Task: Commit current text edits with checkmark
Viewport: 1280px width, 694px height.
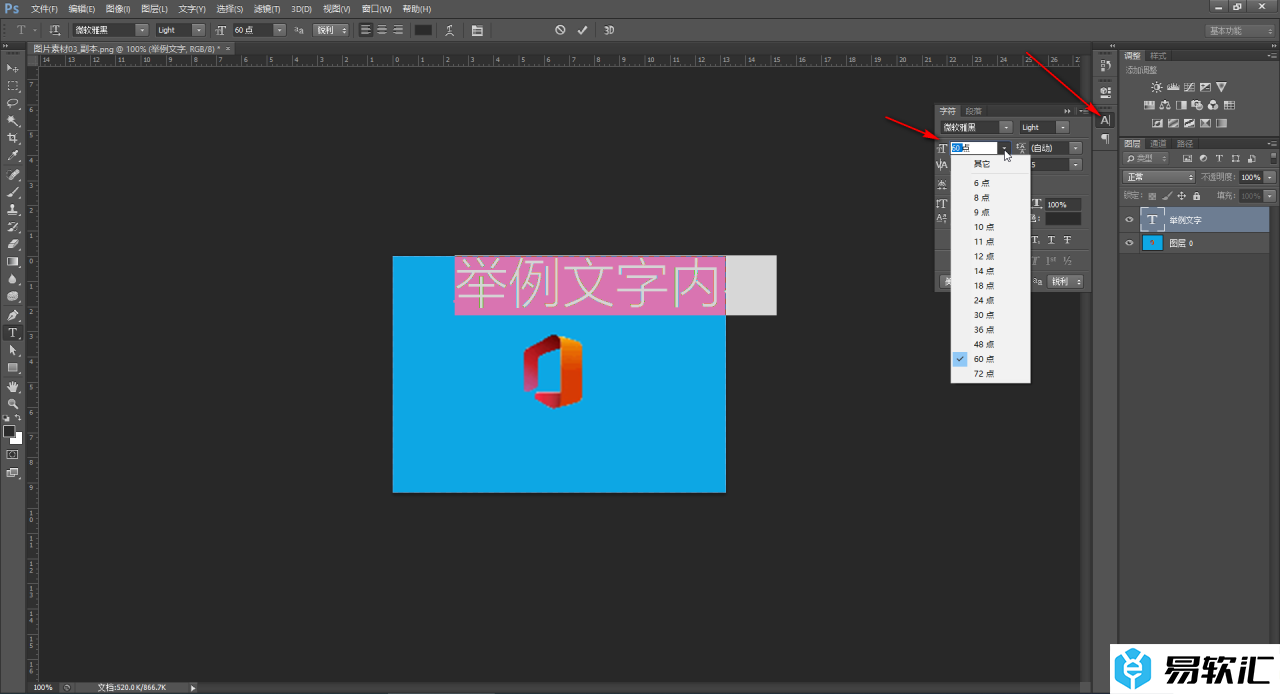Action: coord(583,30)
